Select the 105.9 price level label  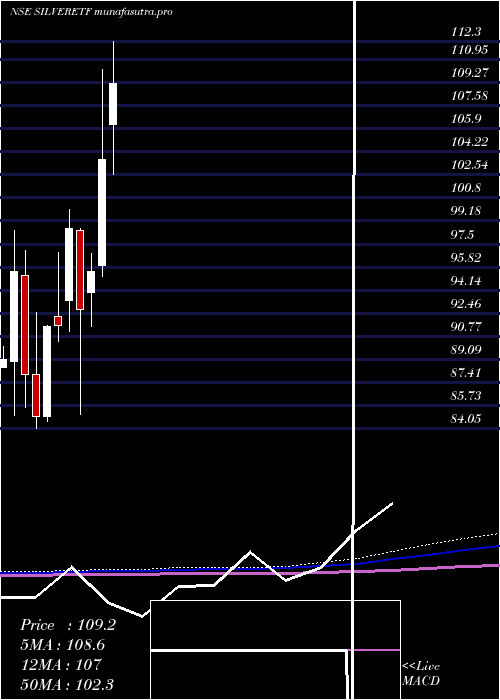tap(466, 119)
